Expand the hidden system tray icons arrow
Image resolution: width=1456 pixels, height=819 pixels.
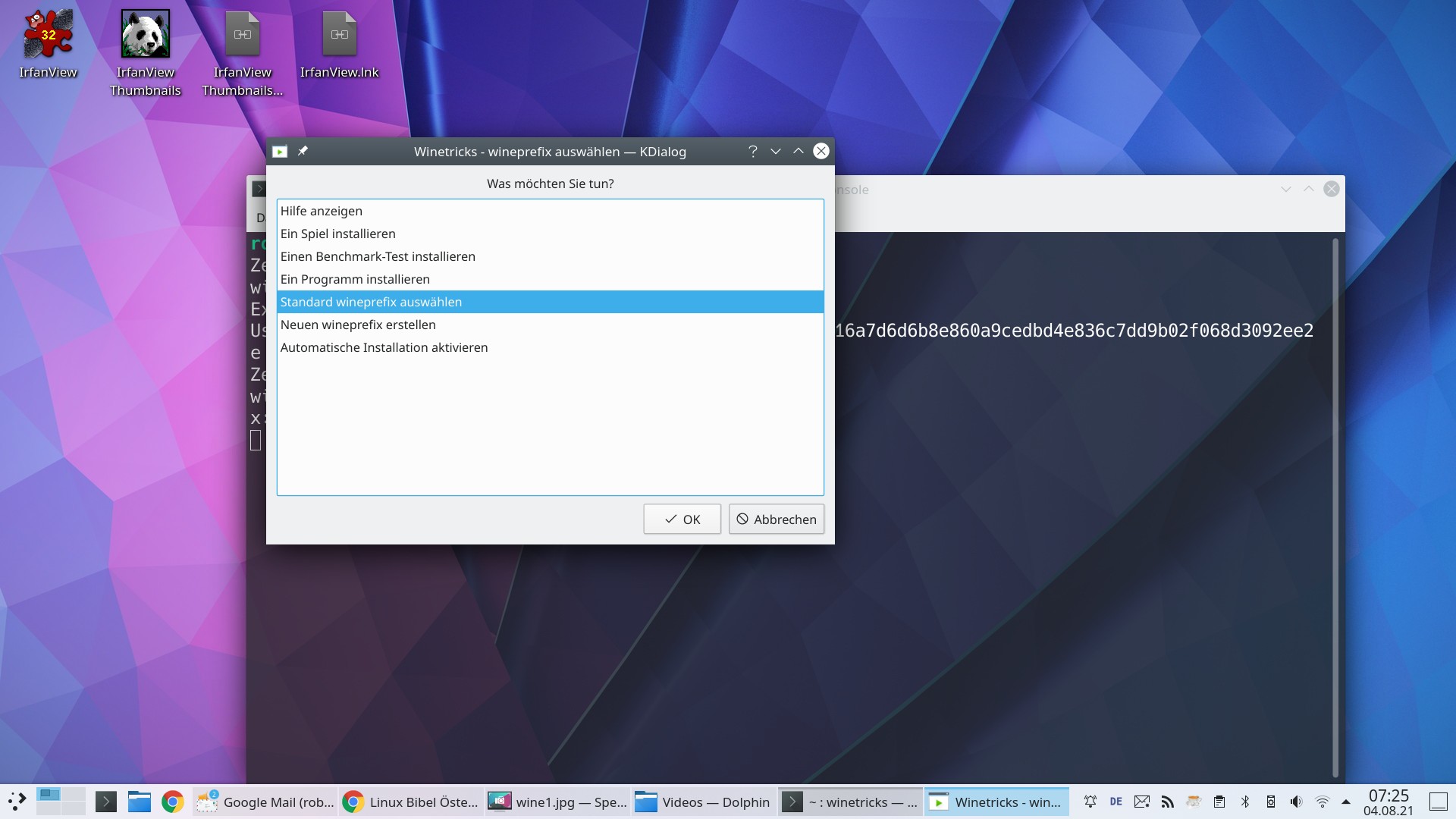(1348, 802)
